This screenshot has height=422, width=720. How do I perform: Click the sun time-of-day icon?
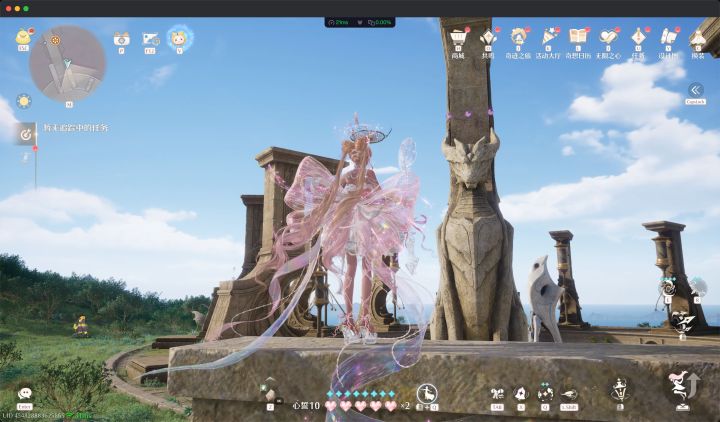pos(24,101)
